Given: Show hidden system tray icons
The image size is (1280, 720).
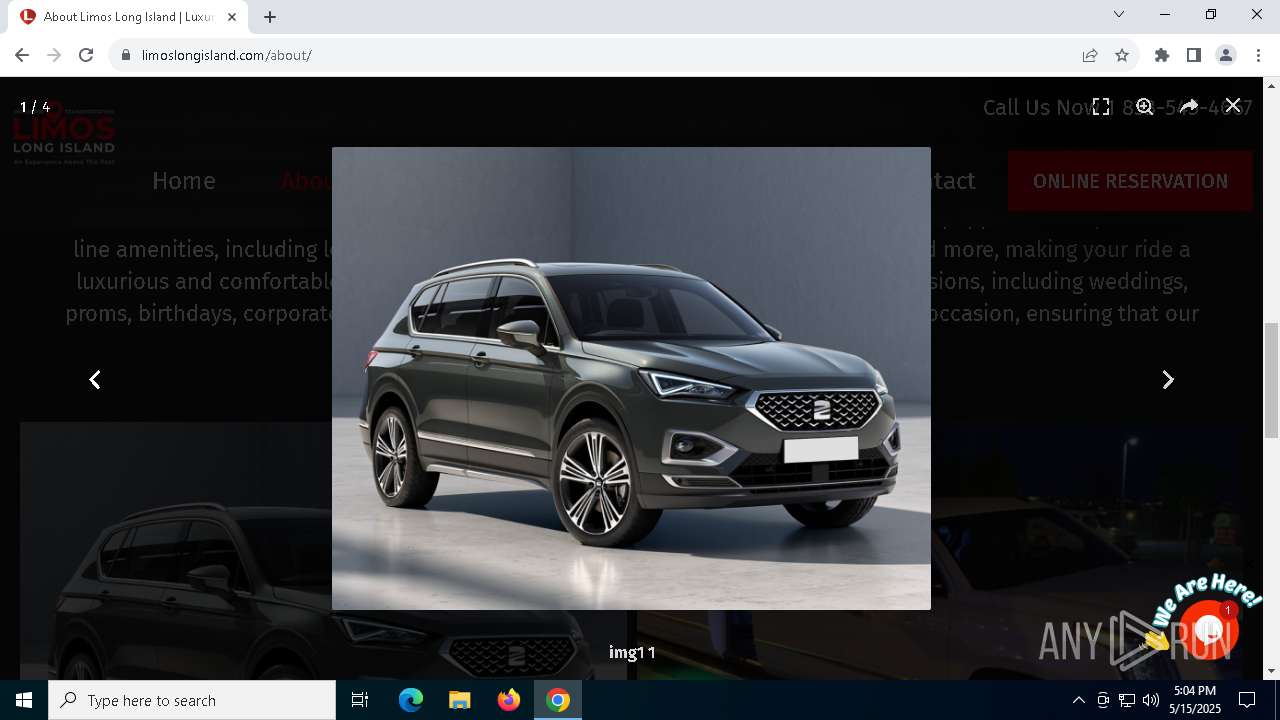Looking at the screenshot, I should (1078, 700).
